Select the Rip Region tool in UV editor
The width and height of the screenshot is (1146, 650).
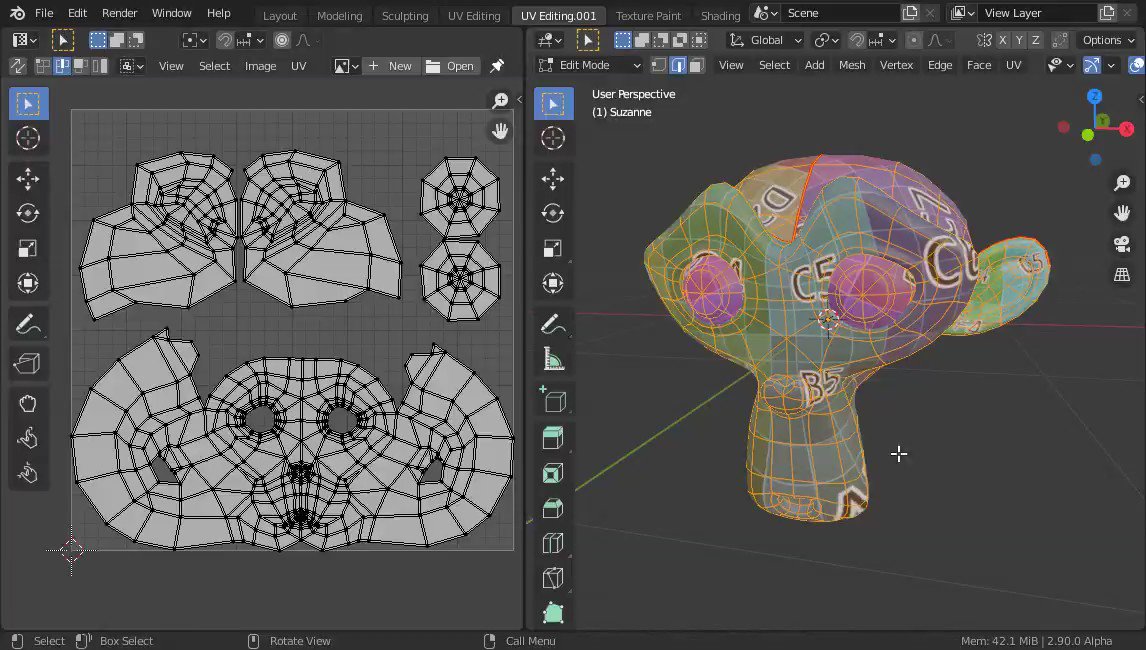tap(28, 363)
